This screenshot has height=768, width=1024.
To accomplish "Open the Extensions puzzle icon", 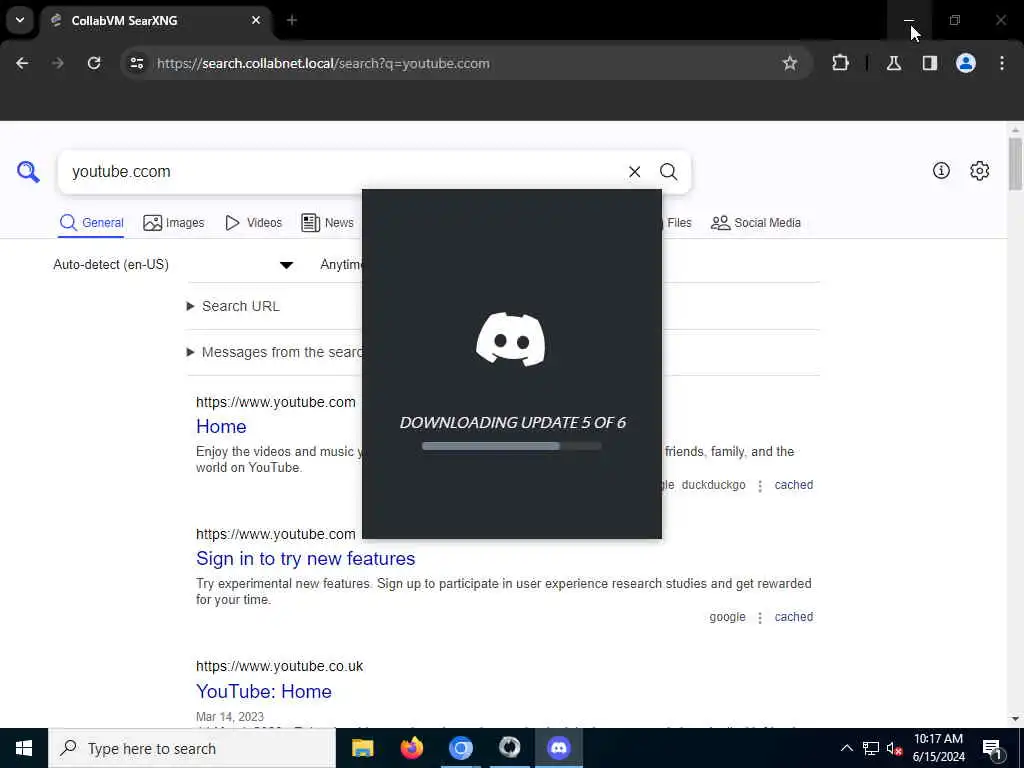I will point(840,63).
